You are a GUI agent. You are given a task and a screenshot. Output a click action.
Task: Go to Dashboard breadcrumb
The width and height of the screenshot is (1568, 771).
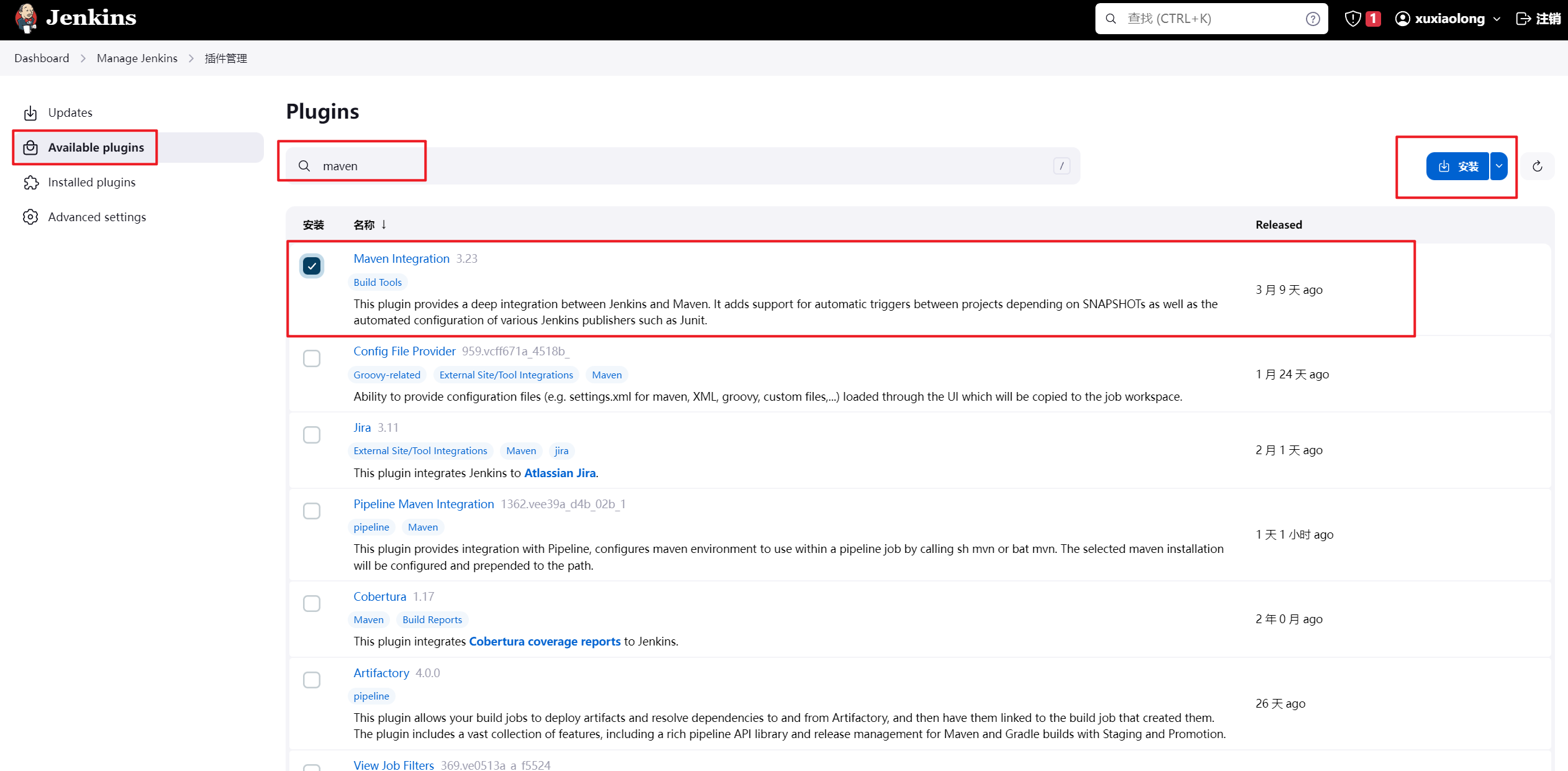pyautogui.click(x=42, y=58)
